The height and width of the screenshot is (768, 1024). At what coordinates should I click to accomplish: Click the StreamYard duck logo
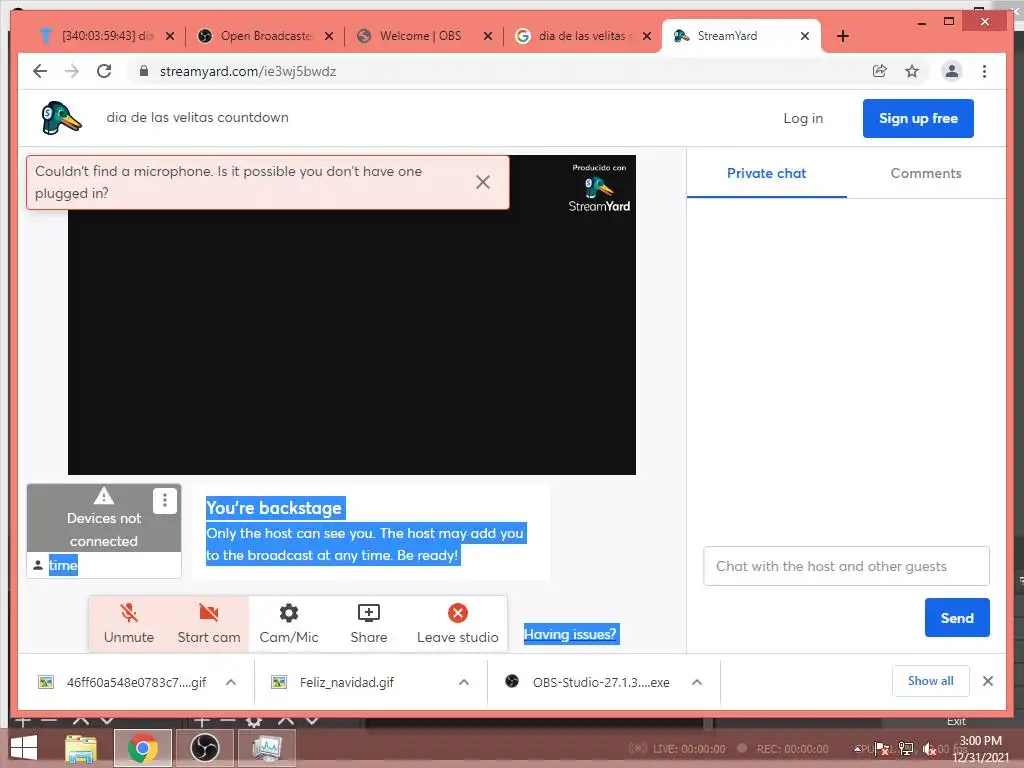point(61,118)
